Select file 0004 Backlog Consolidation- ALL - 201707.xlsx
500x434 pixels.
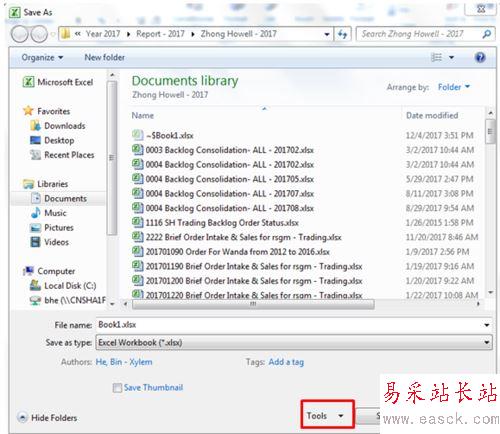(223, 194)
